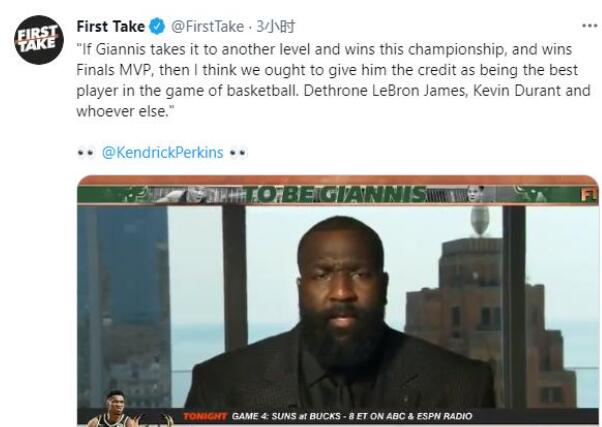The height and width of the screenshot is (427, 602).
Task: Open the @KendrickPerkins mention
Action: click(163, 153)
